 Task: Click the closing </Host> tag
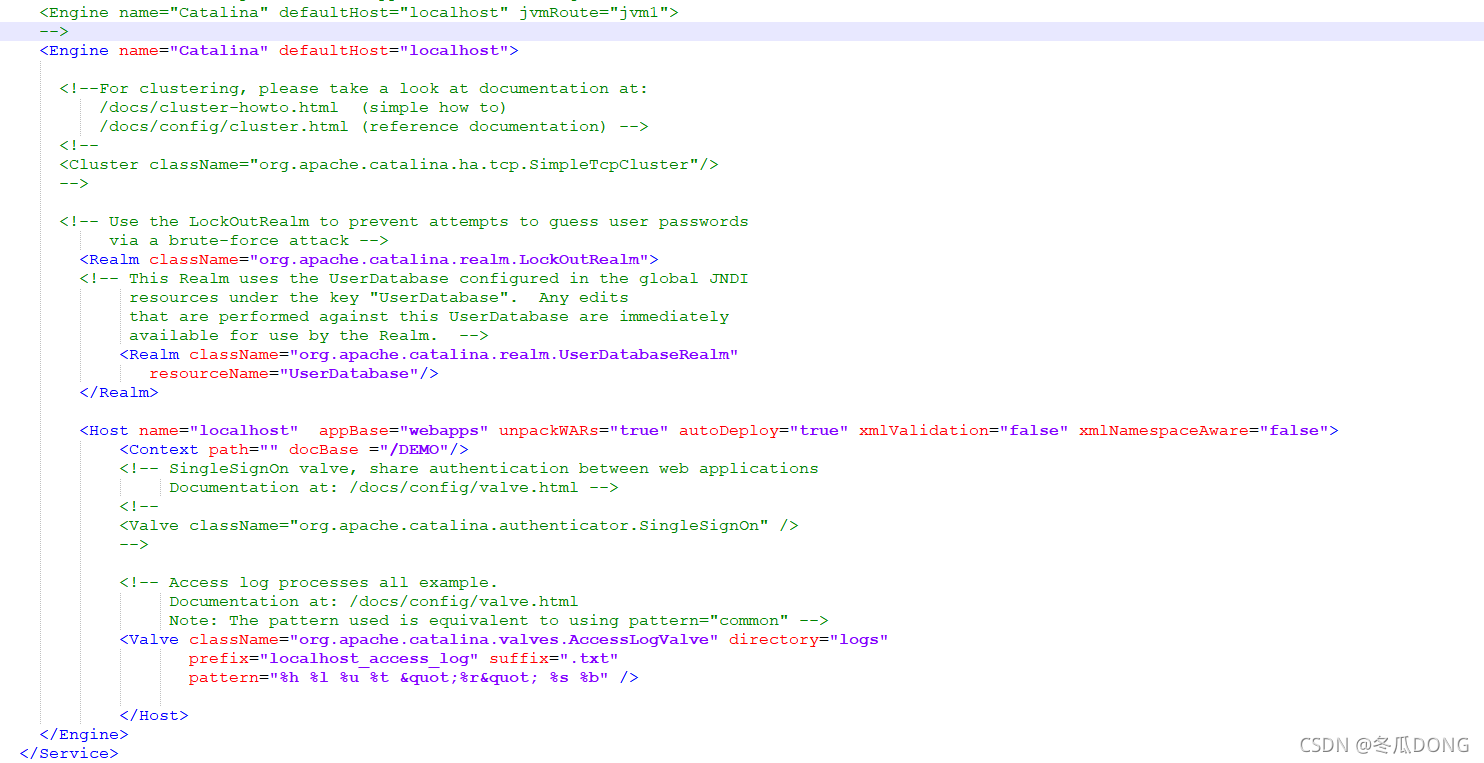pos(153,715)
